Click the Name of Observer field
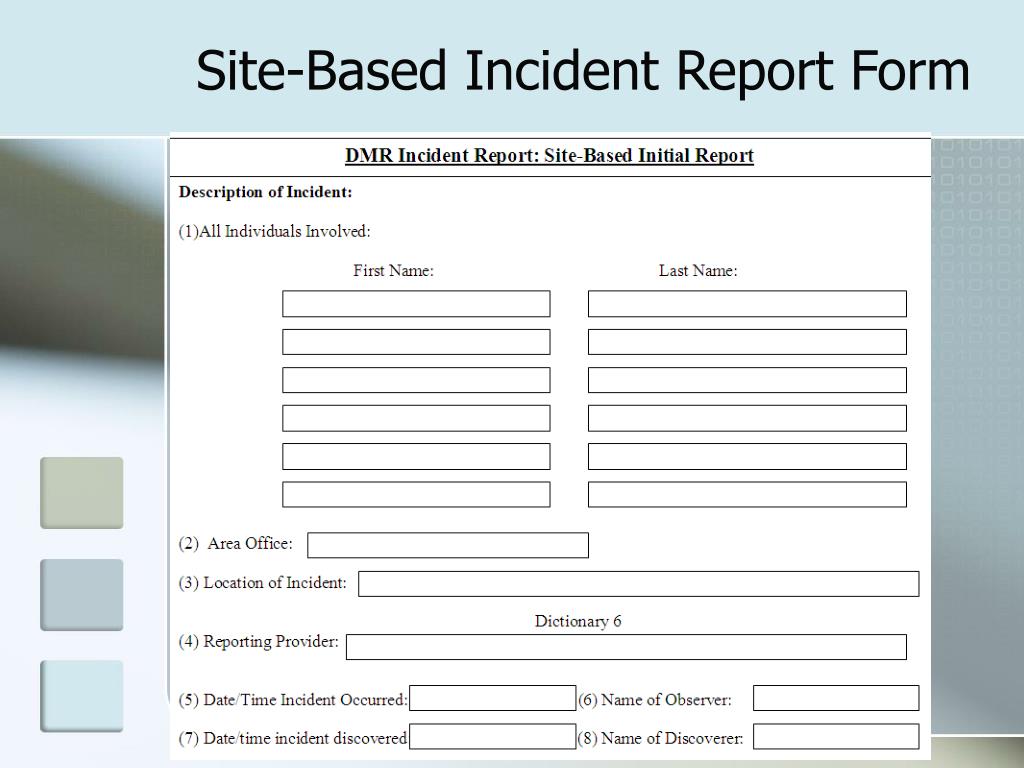This screenshot has height=768, width=1024. tap(836, 698)
